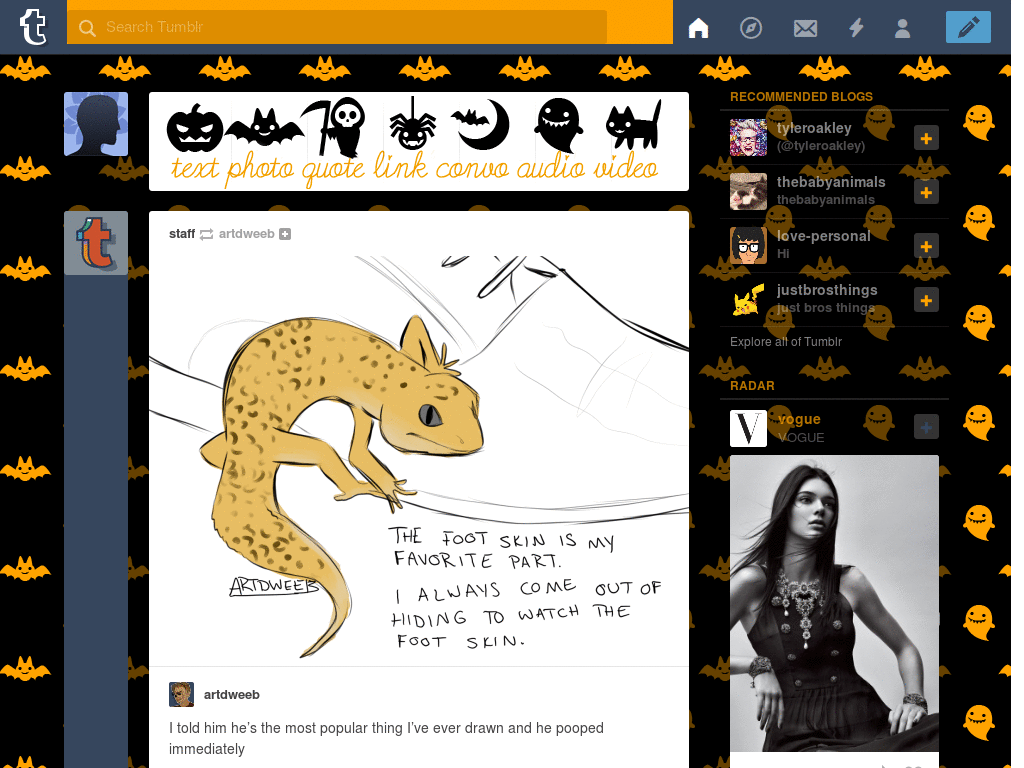
Task: Click thebabyanimals avatar
Action: click(x=748, y=191)
